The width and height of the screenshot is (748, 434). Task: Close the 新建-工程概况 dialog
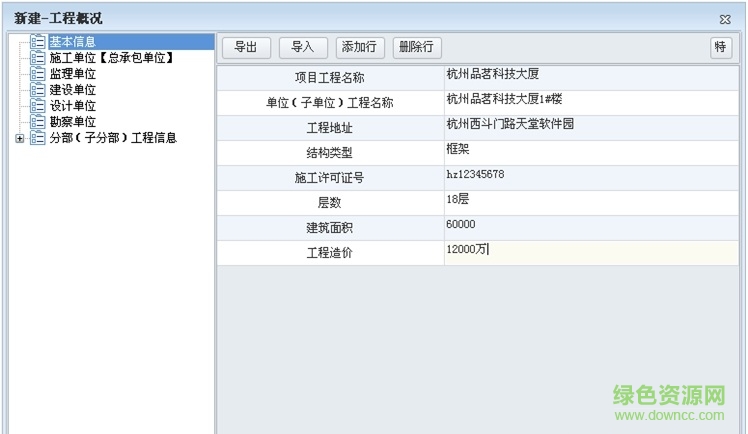click(725, 19)
